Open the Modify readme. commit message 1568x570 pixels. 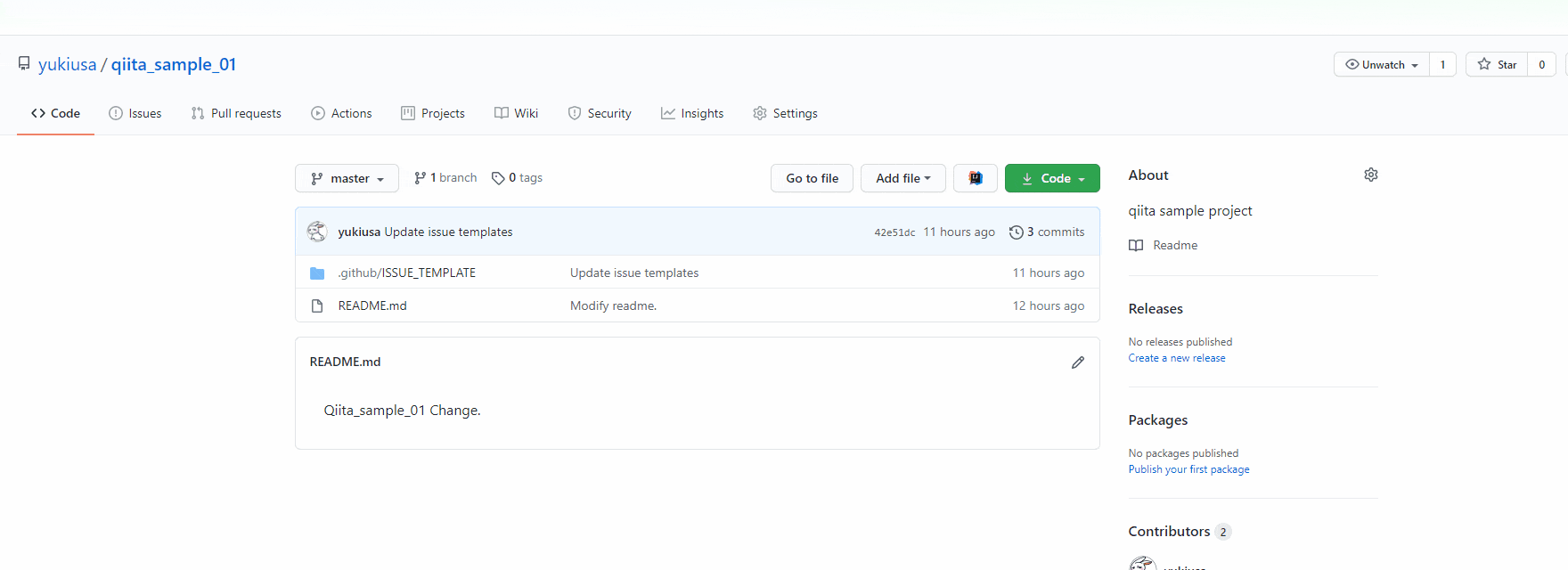pyautogui.click(x=613, y=305)
